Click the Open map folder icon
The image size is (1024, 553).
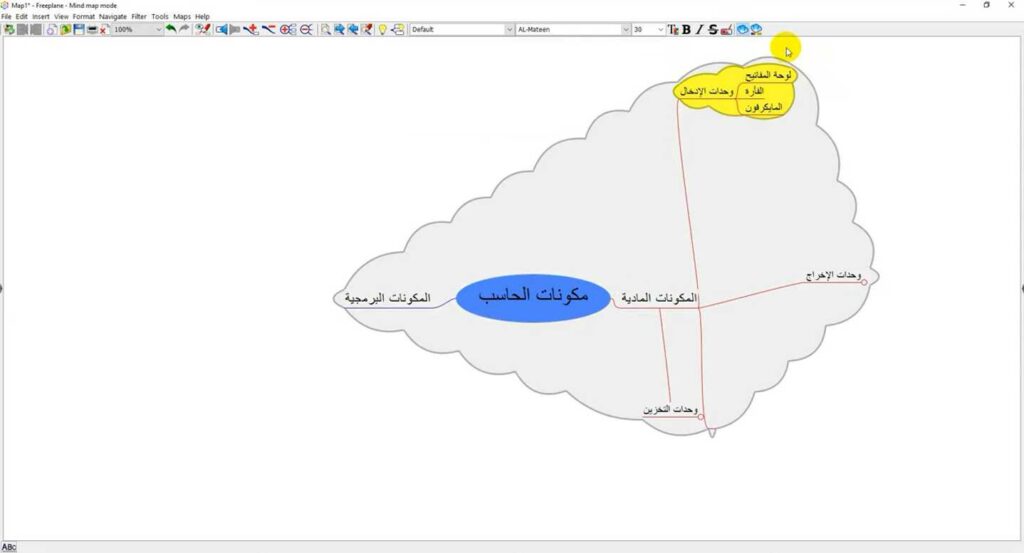tap(65, 29)
